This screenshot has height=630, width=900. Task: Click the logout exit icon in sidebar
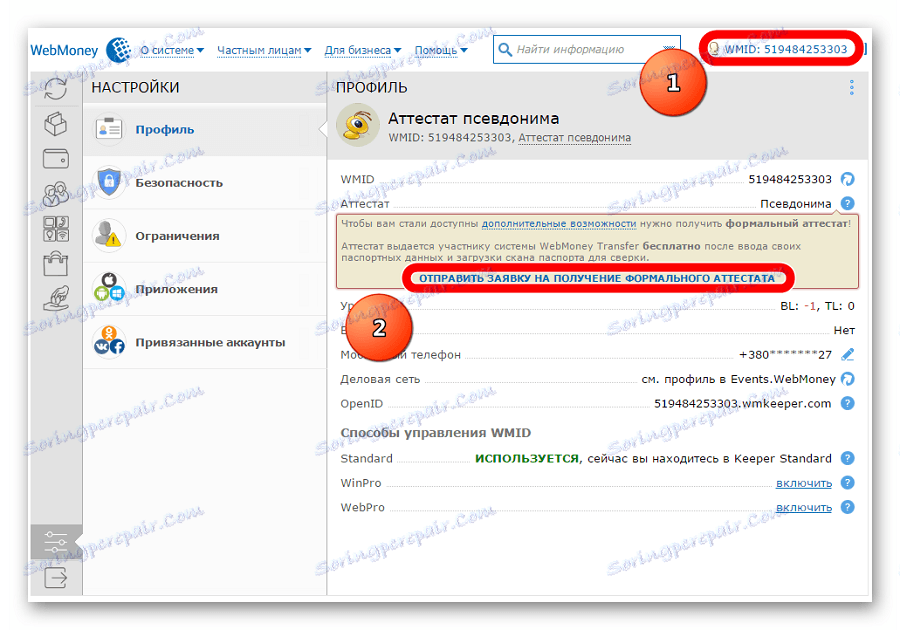(x=56, y=577)
